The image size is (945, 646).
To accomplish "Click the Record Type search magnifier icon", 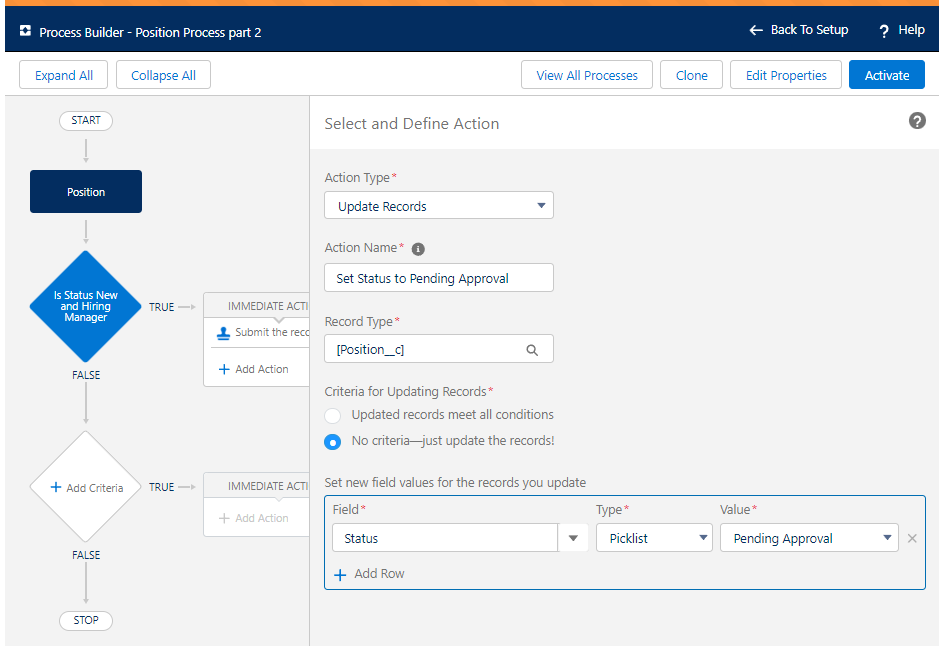I will [532, 350].
